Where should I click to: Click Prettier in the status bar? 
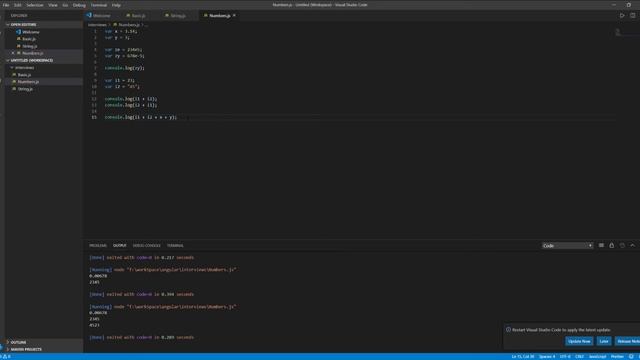click(617, 356)
